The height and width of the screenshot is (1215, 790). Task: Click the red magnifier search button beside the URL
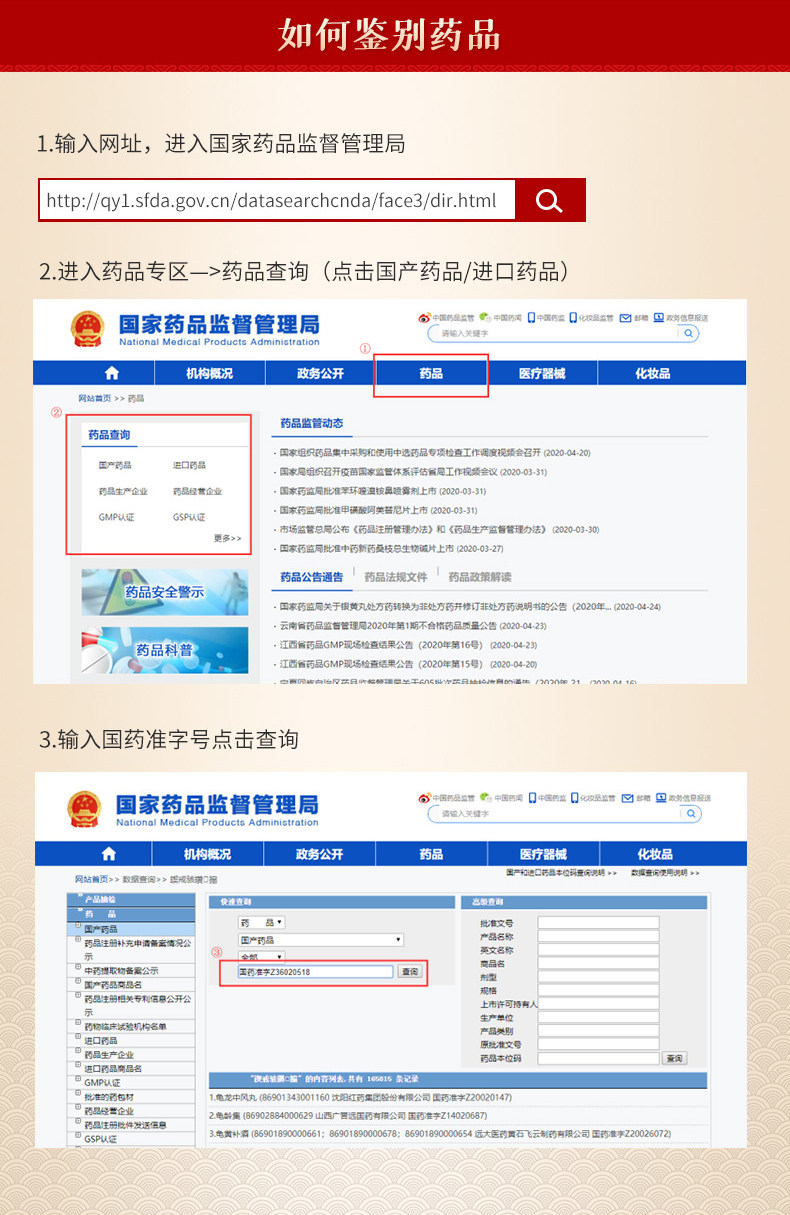550,201
